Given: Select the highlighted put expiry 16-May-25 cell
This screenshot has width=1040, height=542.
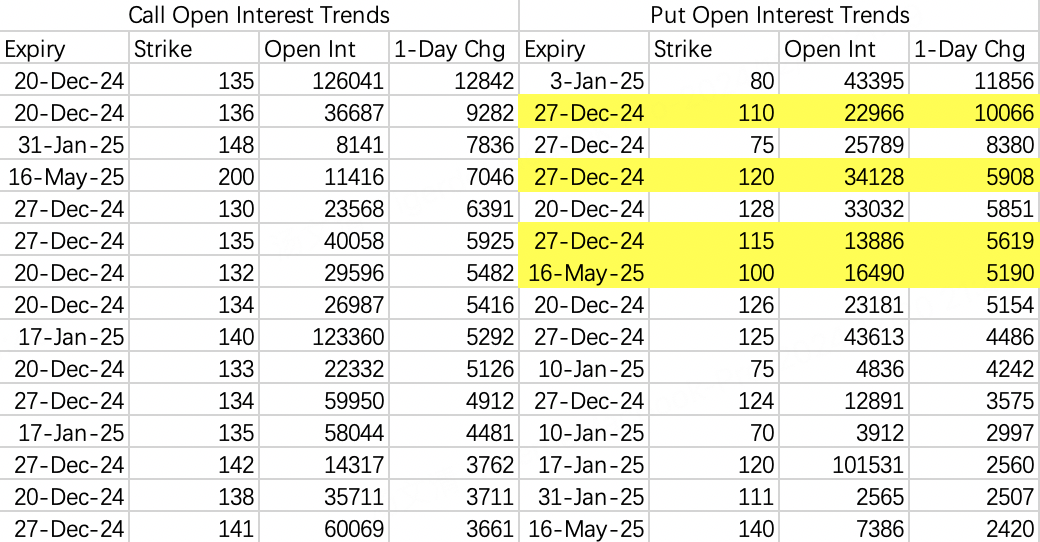Looking at the screenshot, I should coord(584,273).
